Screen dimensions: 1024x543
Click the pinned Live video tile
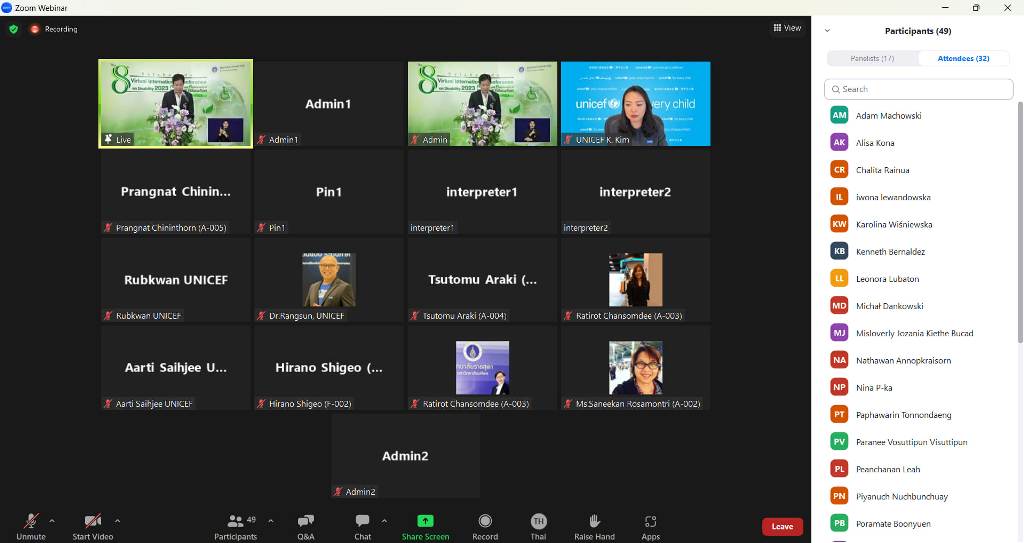pyautogui.click(x=176, y=104)
